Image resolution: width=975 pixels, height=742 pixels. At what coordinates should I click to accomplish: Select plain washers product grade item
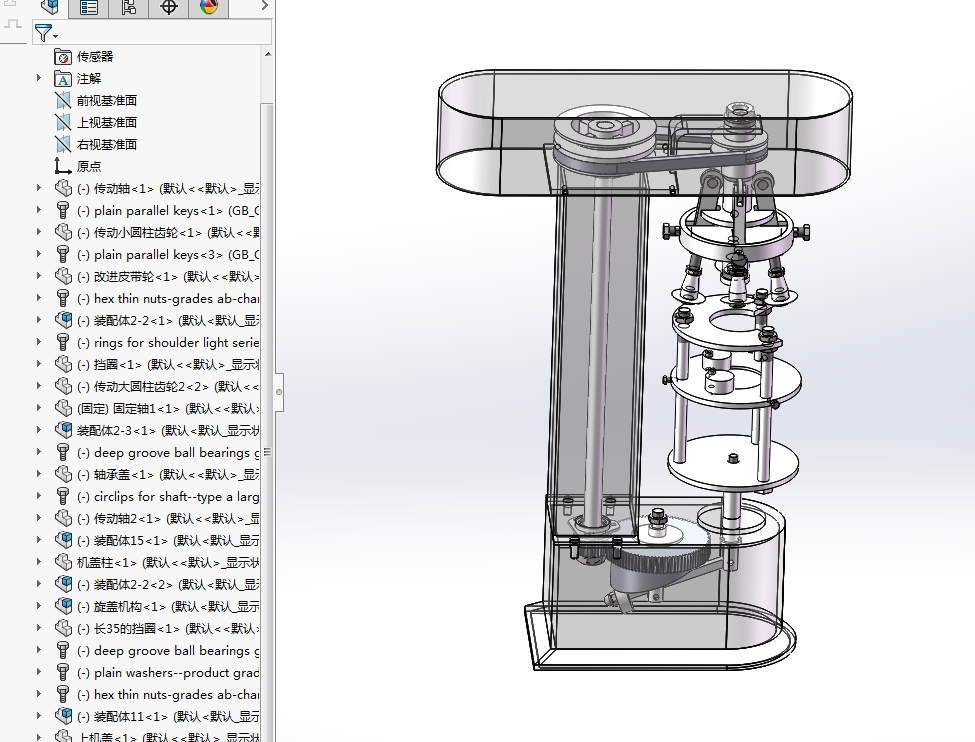(x=167, y=672)
